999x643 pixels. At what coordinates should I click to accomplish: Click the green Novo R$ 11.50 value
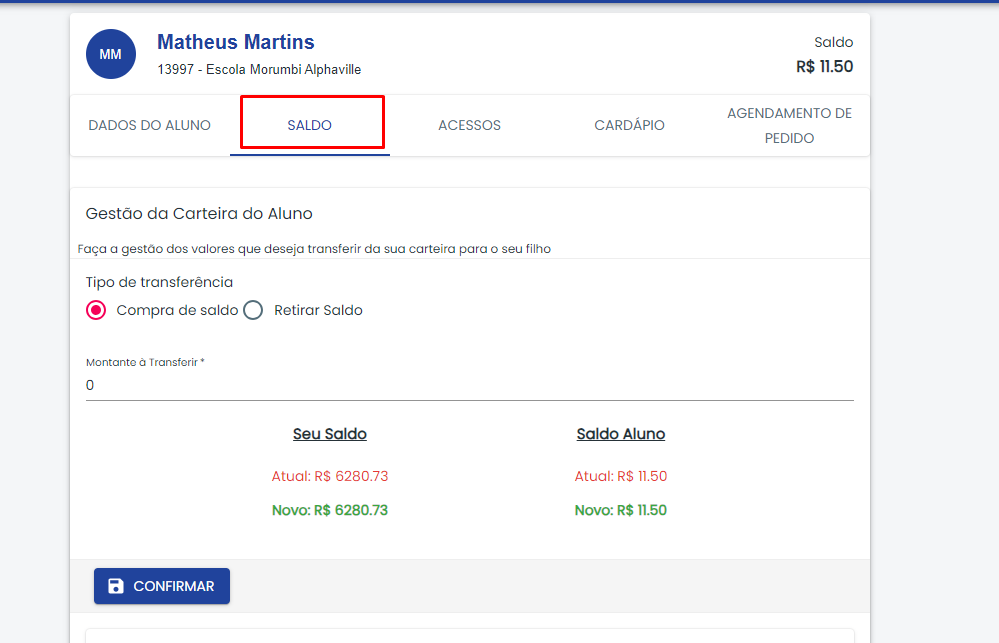click(621, 510)
